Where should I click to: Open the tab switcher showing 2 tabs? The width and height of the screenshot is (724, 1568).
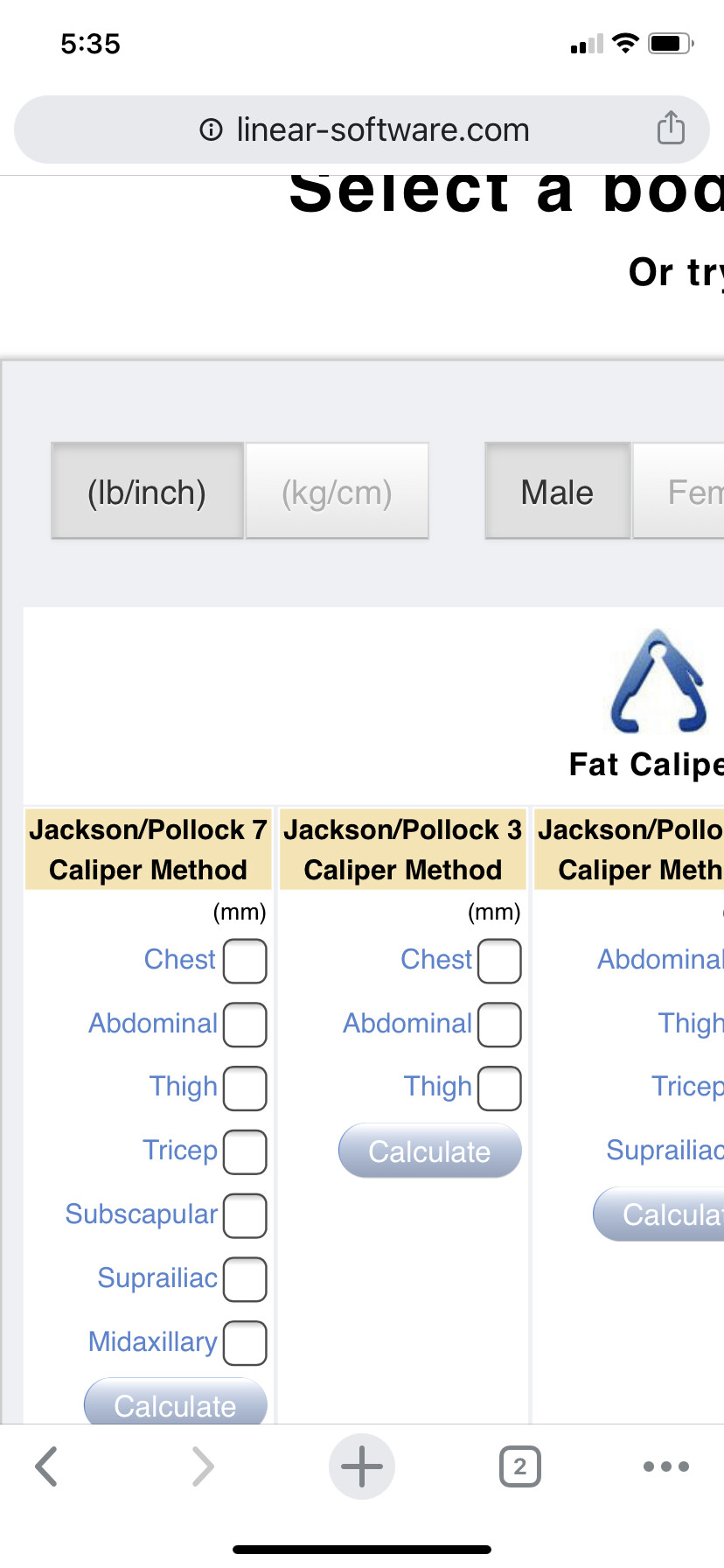(x=519, y=1466)
